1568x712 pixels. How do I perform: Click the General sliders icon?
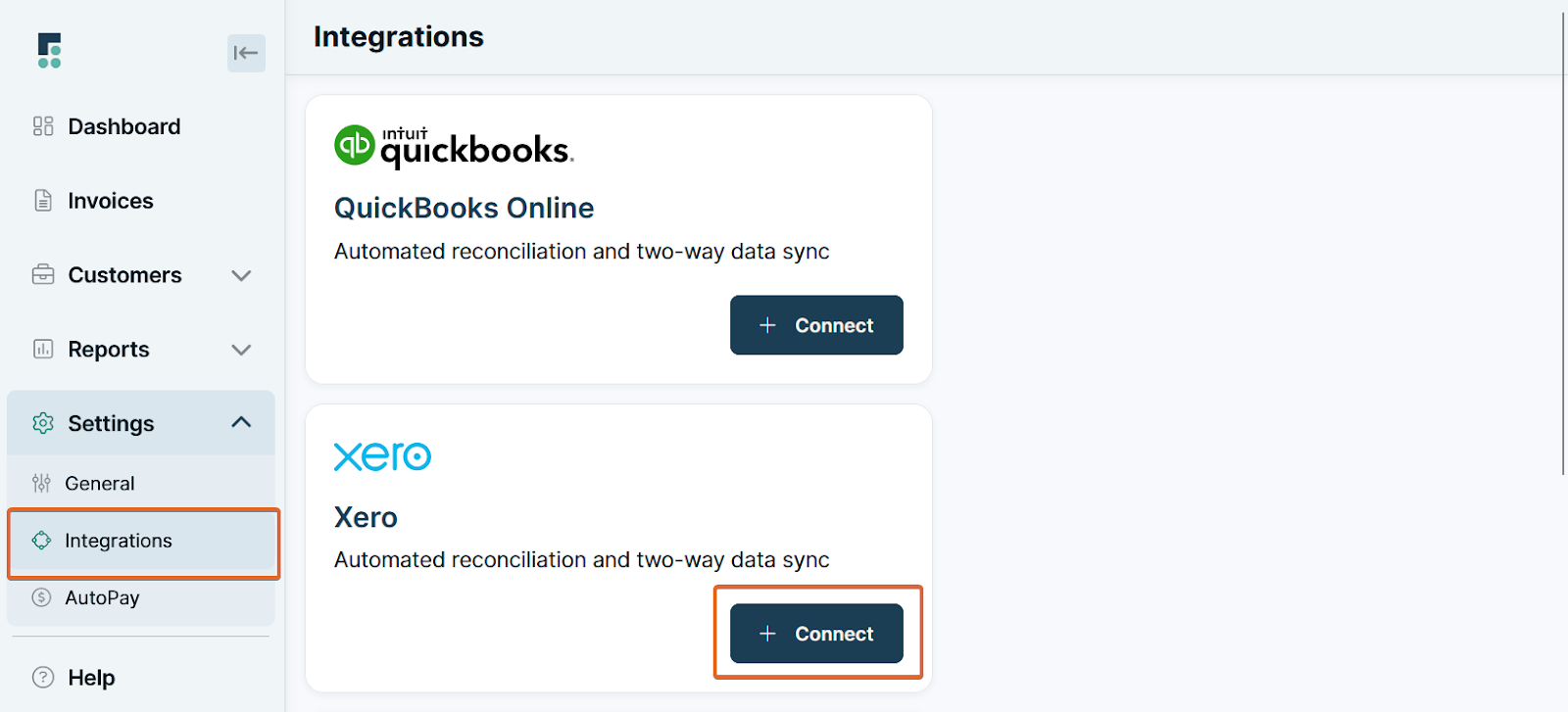point(40,483)
